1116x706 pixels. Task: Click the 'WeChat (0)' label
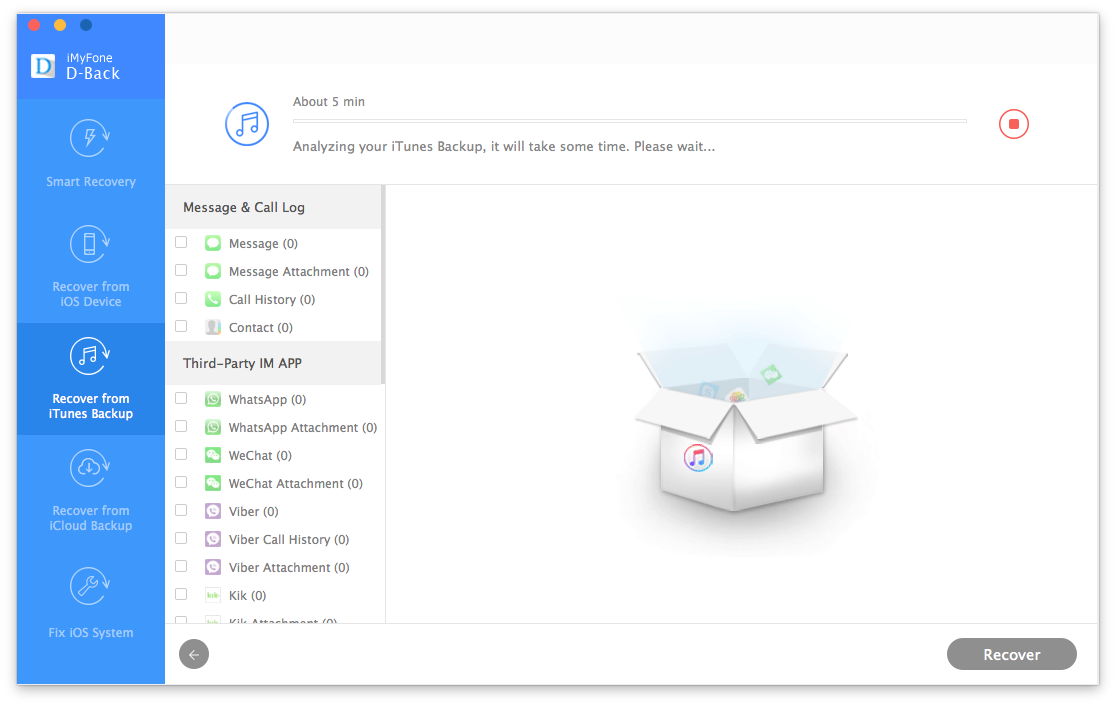[x=260, y=455]
